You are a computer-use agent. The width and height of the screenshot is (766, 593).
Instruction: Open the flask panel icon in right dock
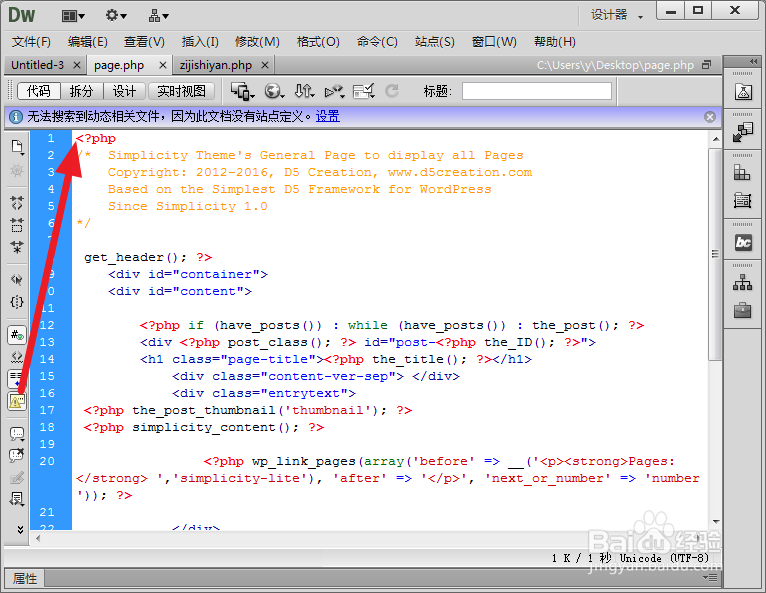(743, 91)
